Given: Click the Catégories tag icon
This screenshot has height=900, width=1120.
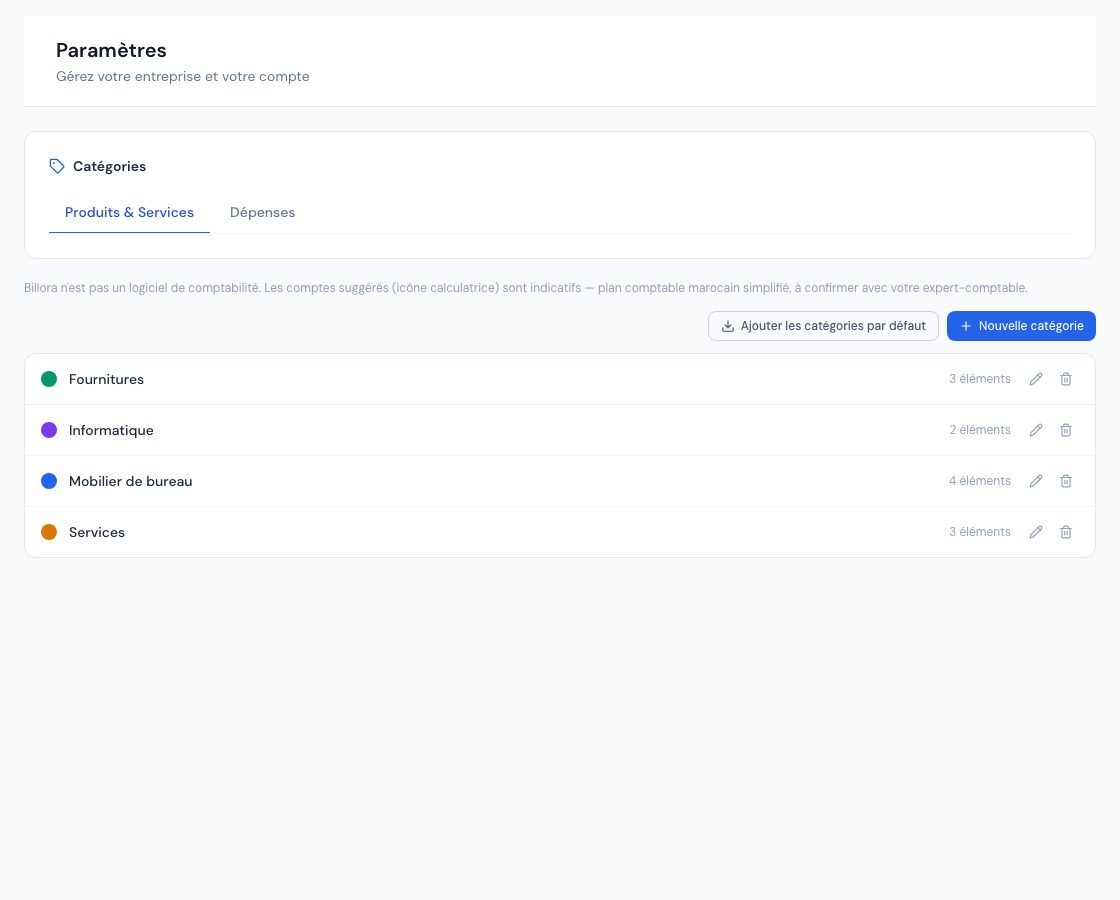Looking at the screenshot, I should [56, 166].
